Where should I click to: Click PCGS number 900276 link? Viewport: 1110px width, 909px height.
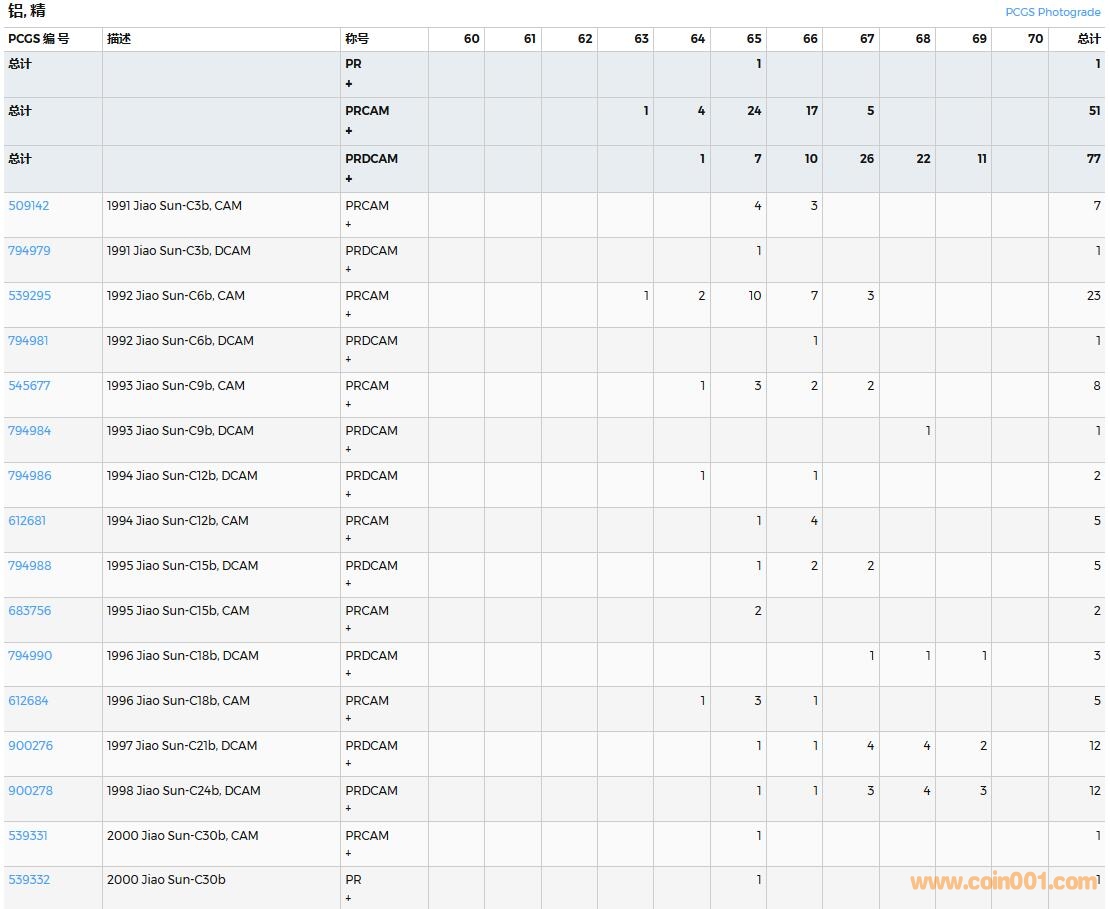click(x=30, y=746)
